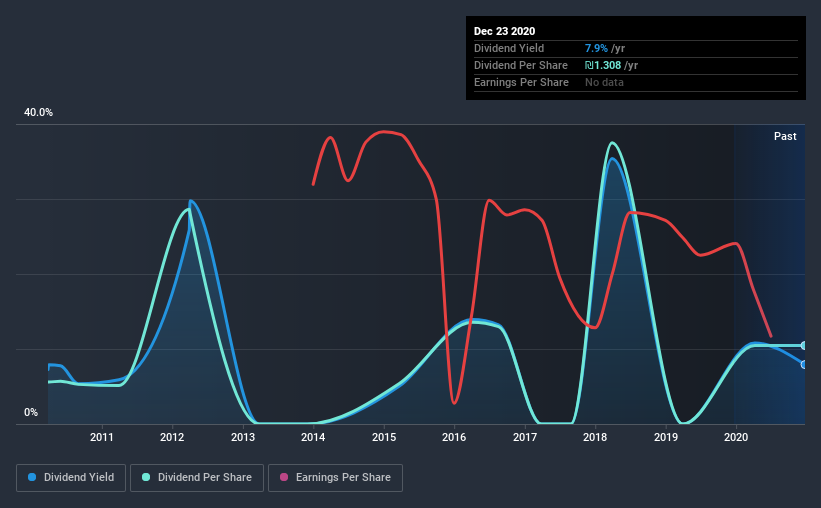Click the 2018 x-axis label

point(595,437)
